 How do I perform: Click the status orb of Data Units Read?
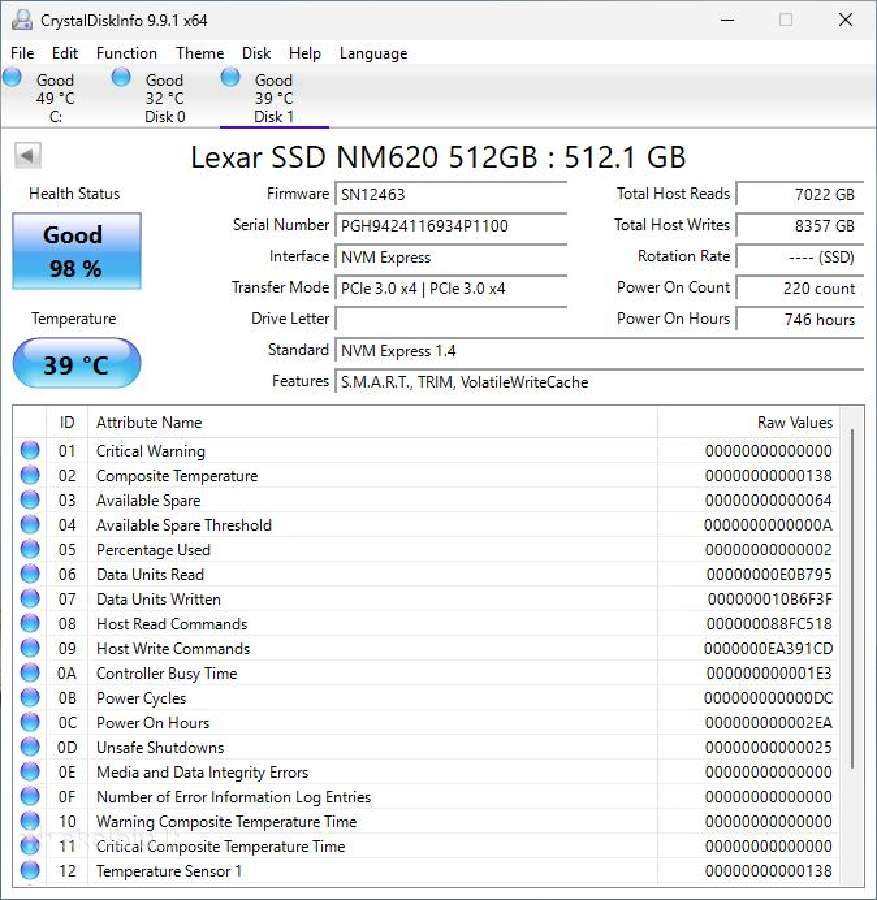30,573
